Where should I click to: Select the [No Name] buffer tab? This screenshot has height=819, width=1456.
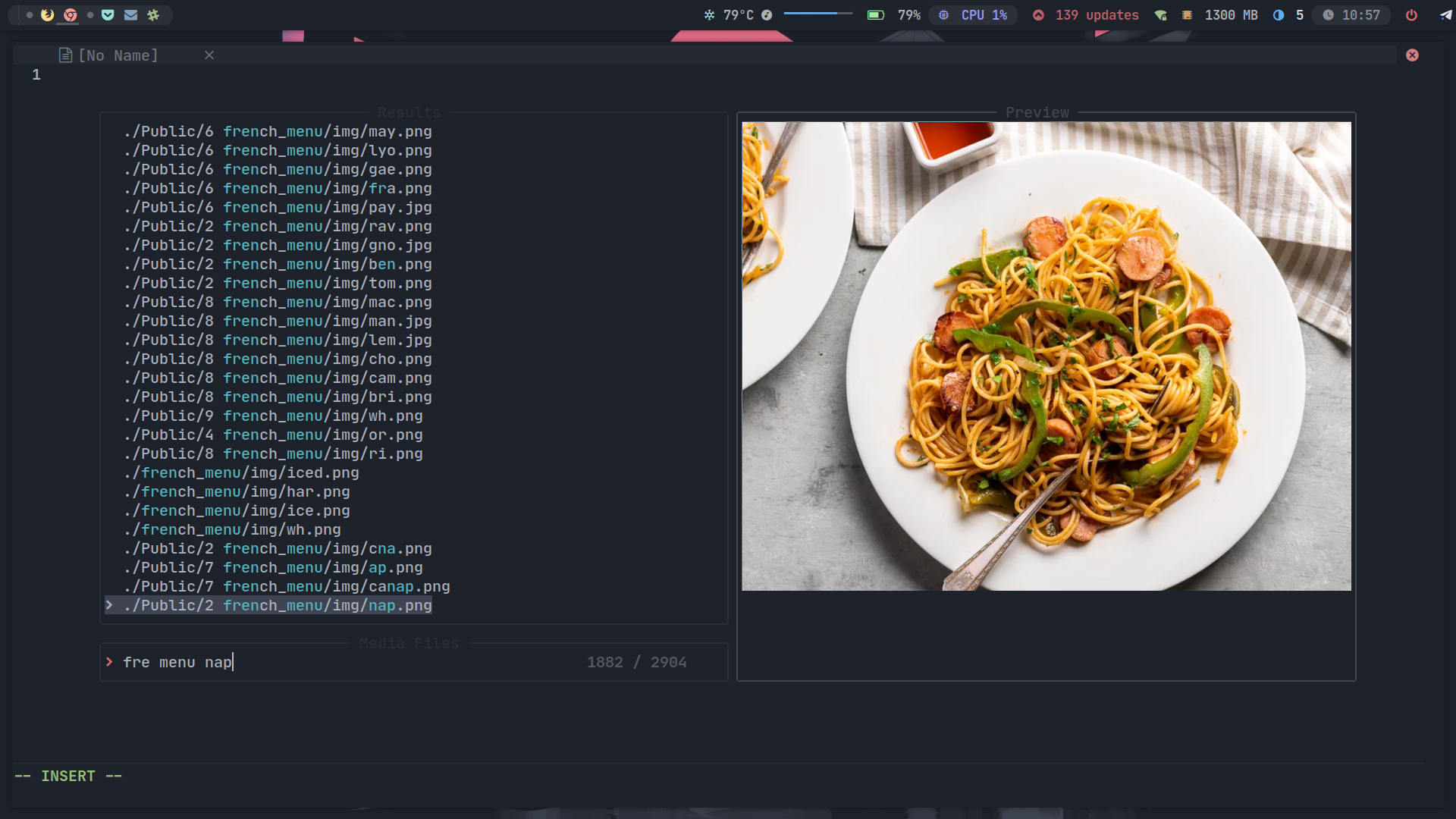click(118, 55)
